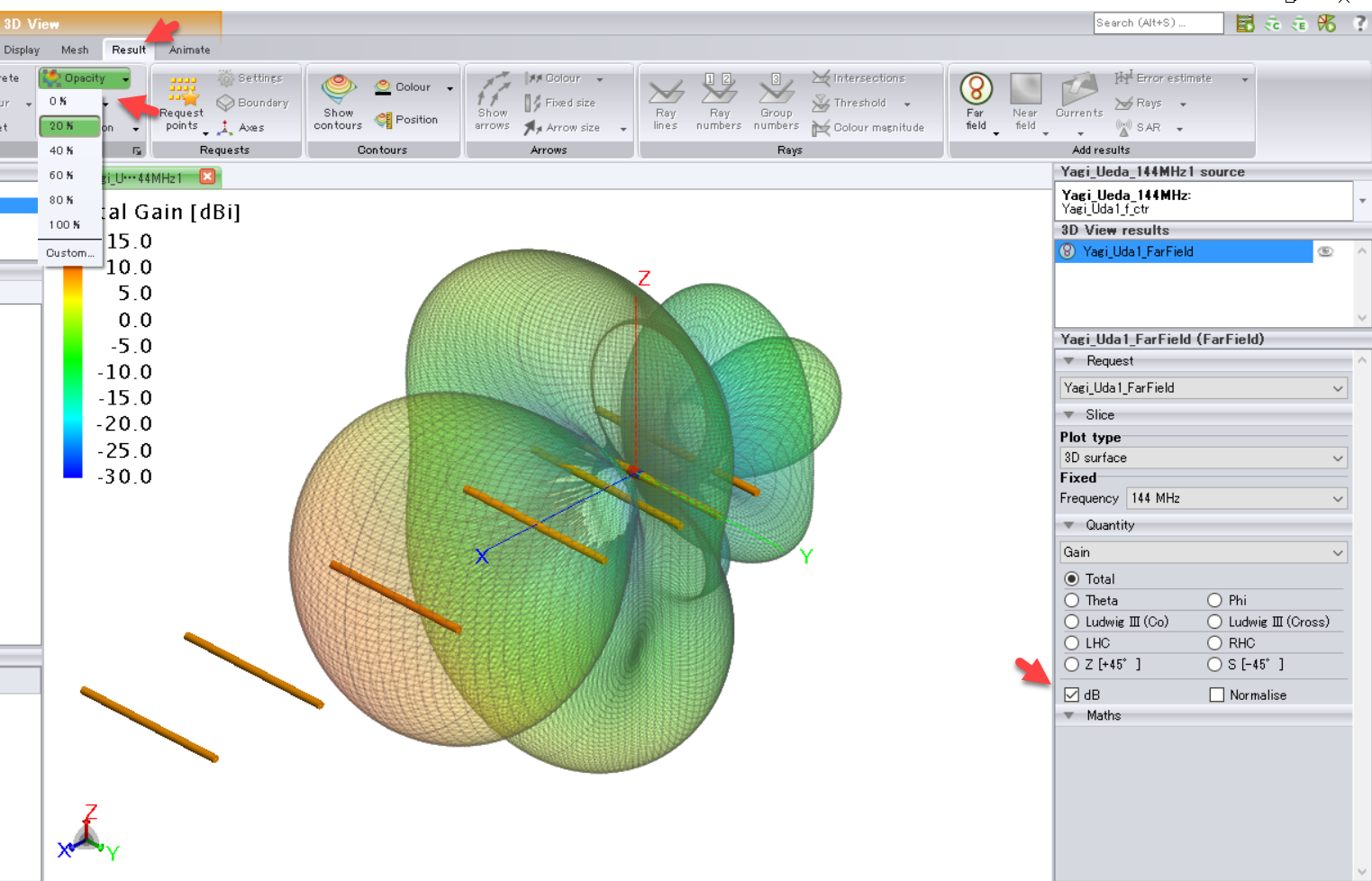Show Ray lines
Screen dimensions: 1372x881
[666, 103]
